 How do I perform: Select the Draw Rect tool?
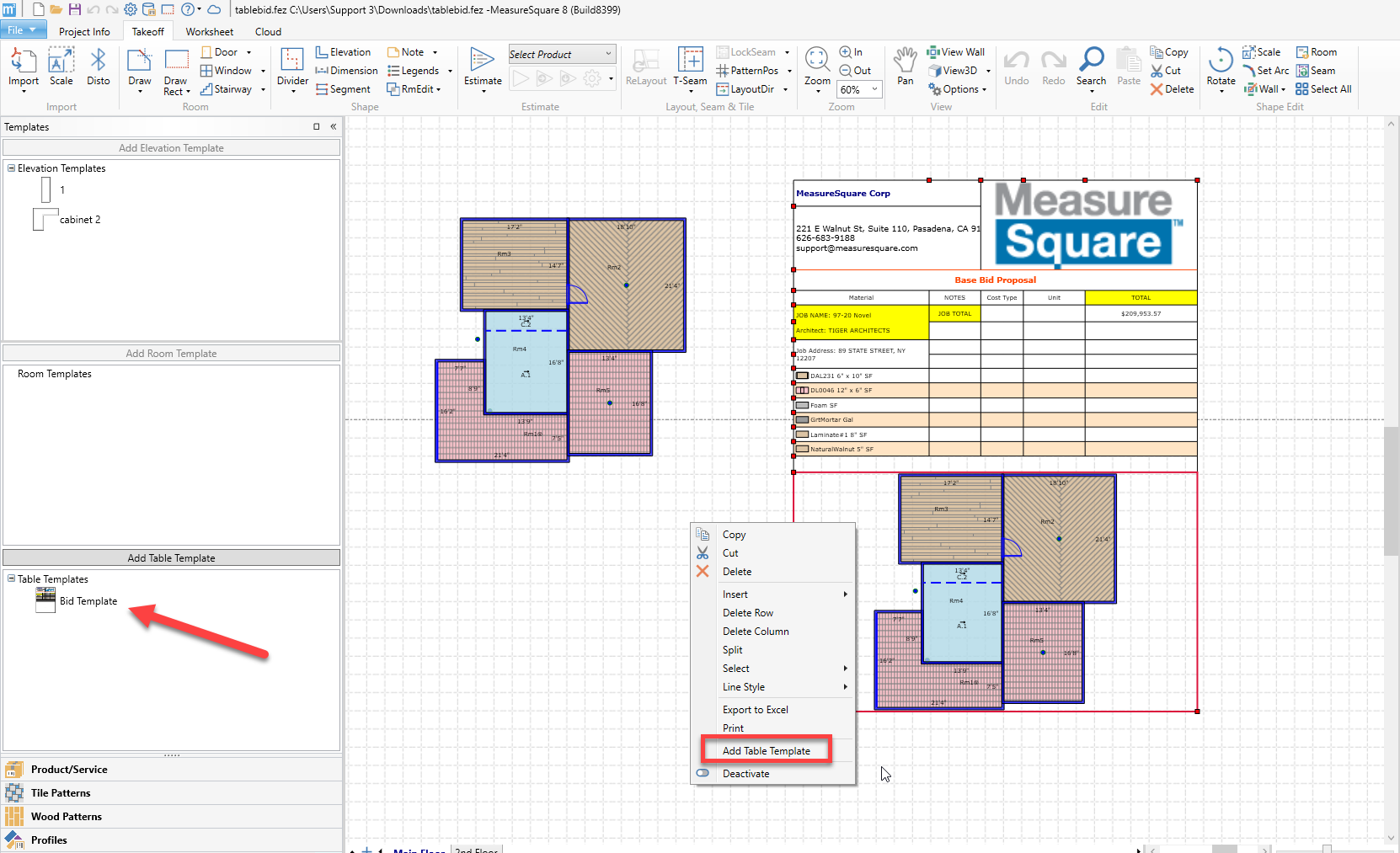tap(176, 71)
